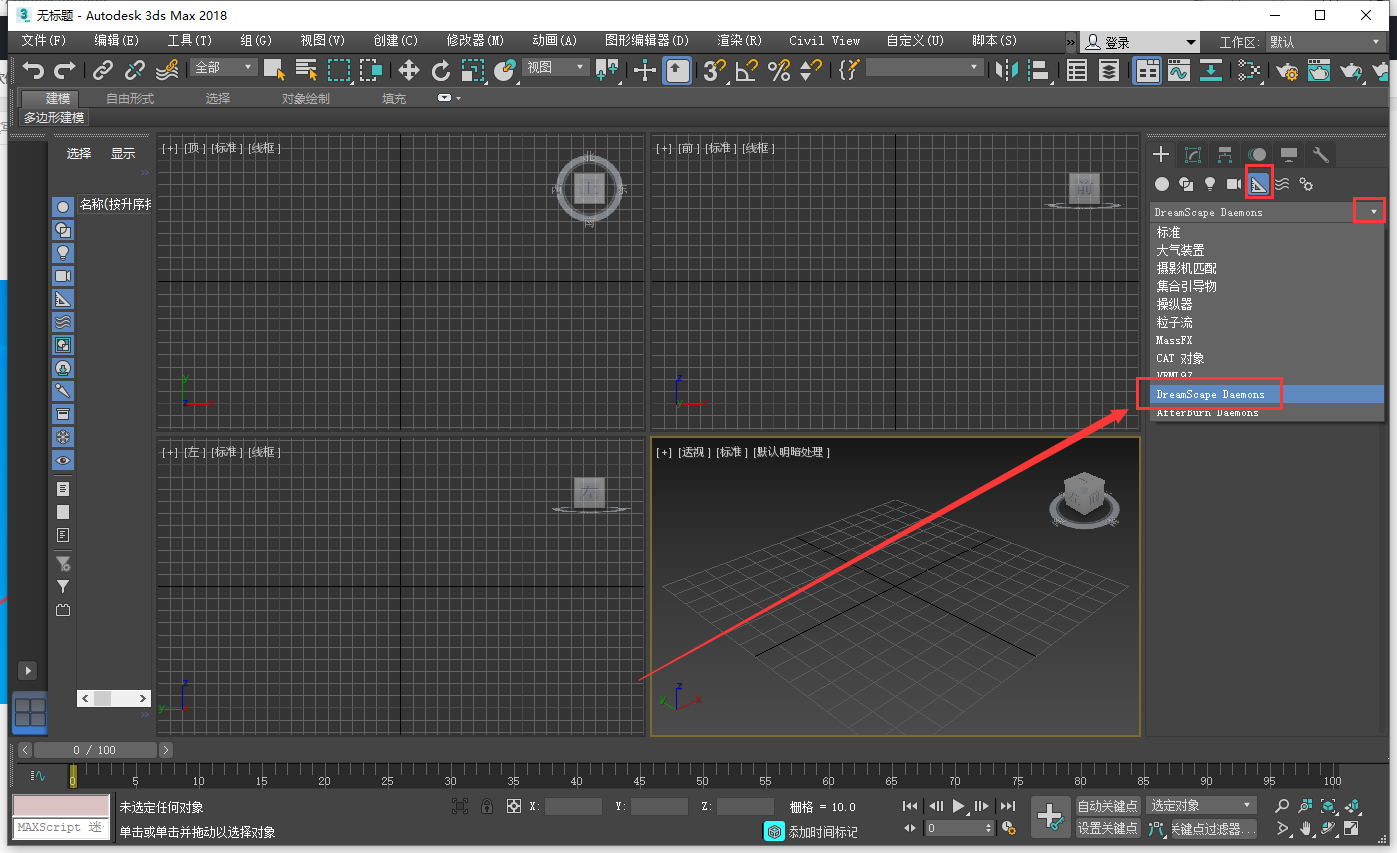1397x853 pixels.
Task: Open the 登录 sign-in dropdown
Action: tap(1140, 42)
